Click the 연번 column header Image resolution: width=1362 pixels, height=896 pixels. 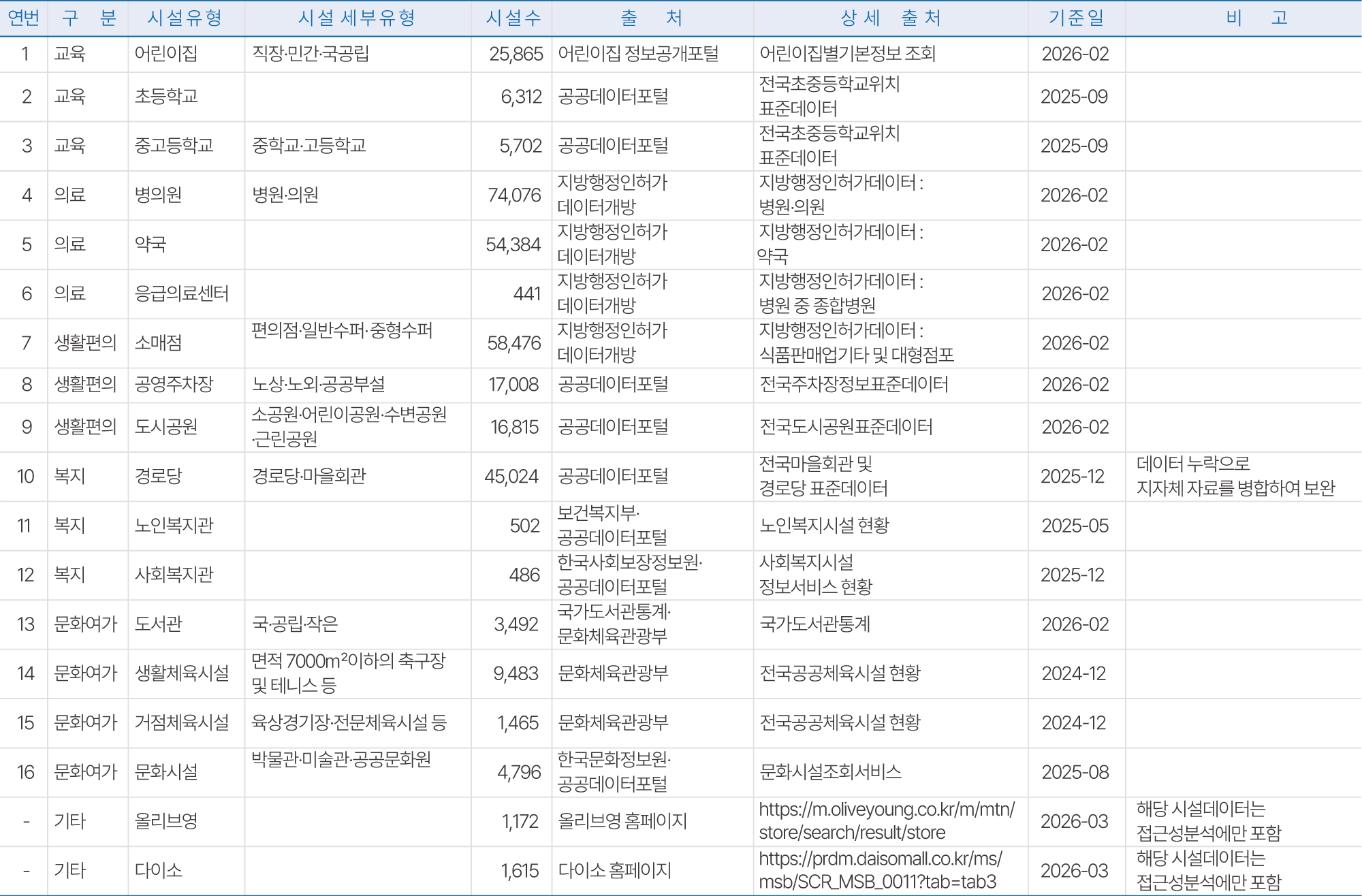[24, 18]
